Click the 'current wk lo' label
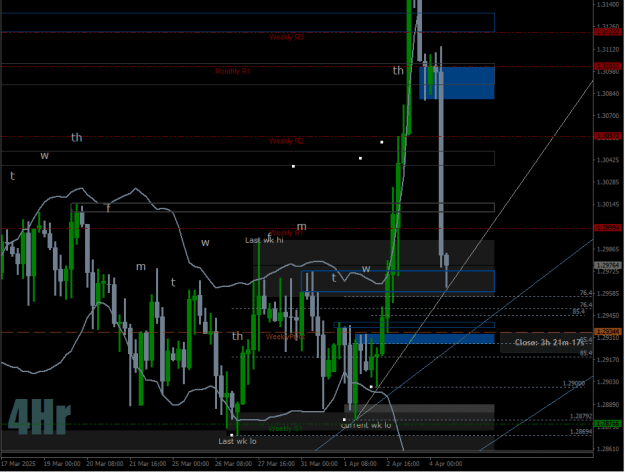Image resolution: width=625 pixels, height=472 pixels. coord(366,425)
